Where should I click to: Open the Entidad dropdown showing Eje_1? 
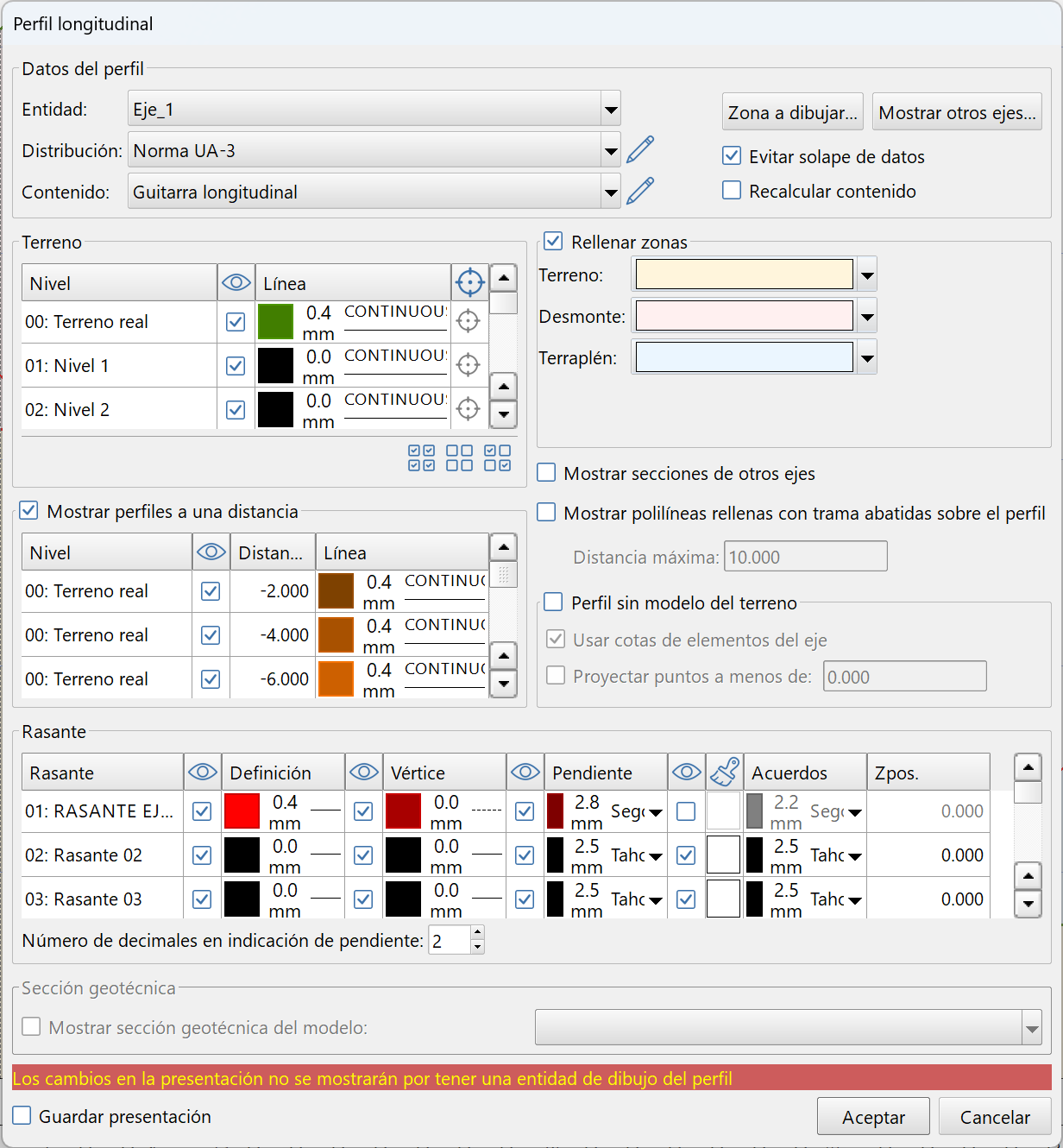611,110
